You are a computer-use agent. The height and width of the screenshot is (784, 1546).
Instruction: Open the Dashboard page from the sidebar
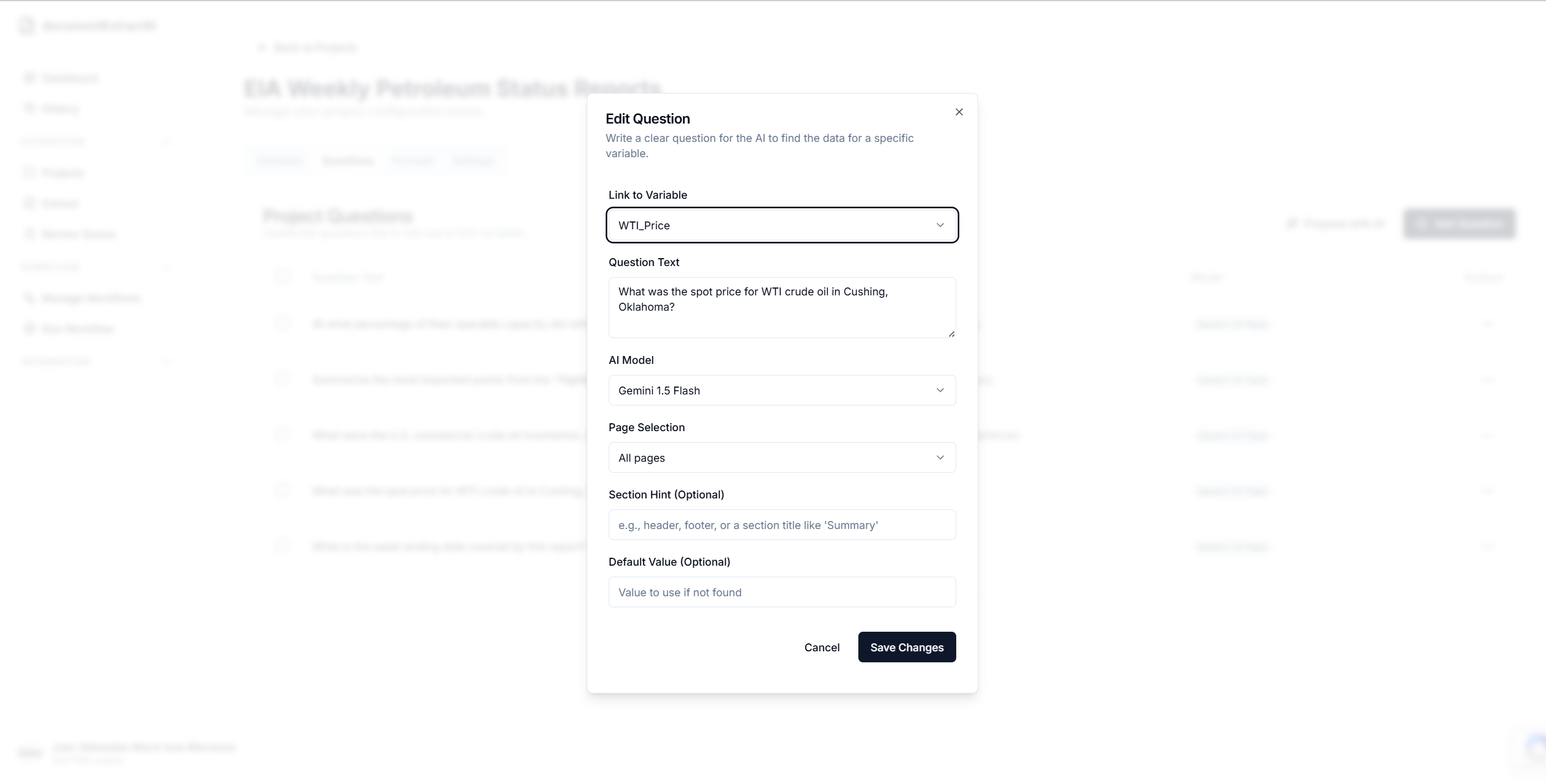[69, 78]
